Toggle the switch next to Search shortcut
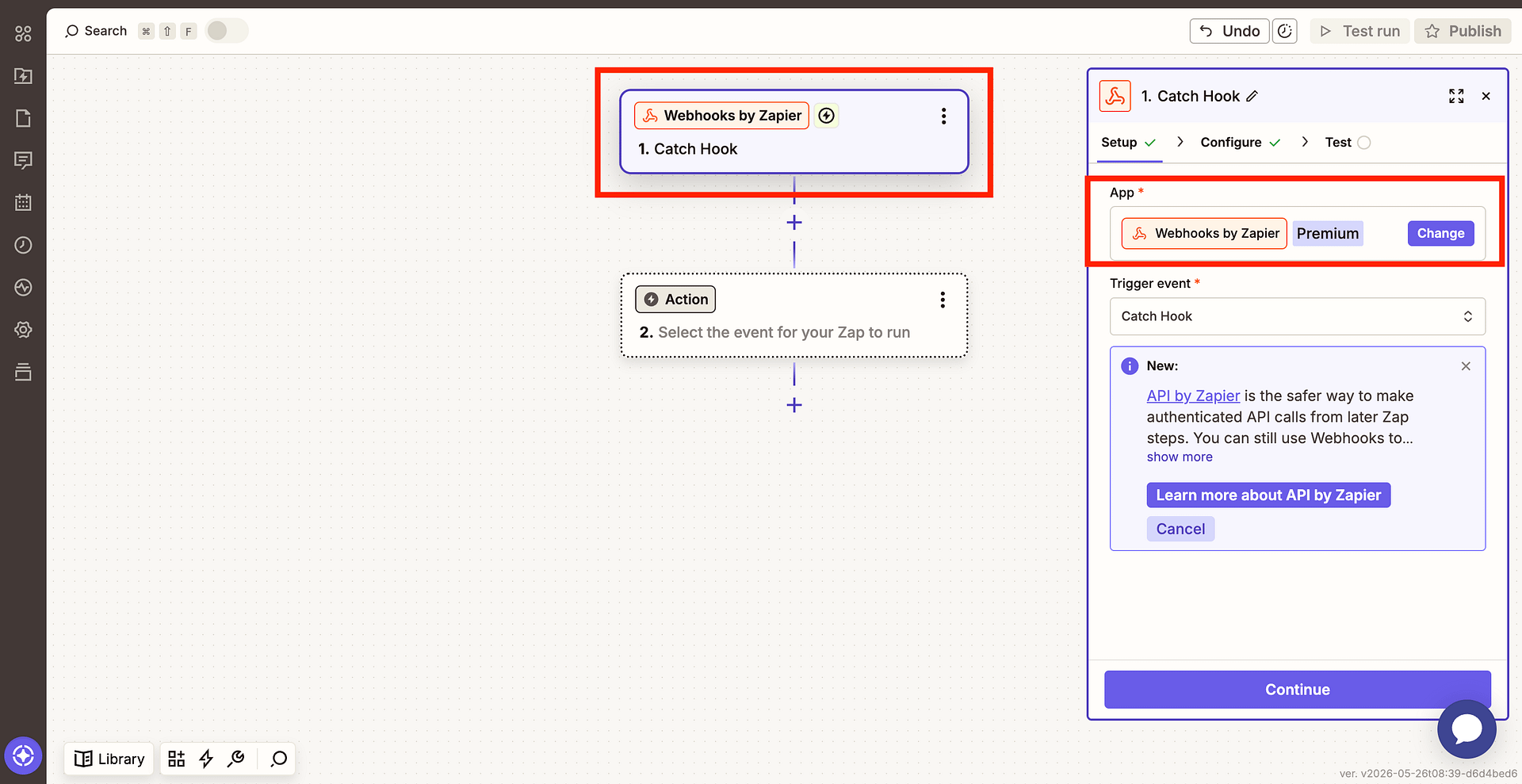The image size is (1522, 784). [227, 31]
